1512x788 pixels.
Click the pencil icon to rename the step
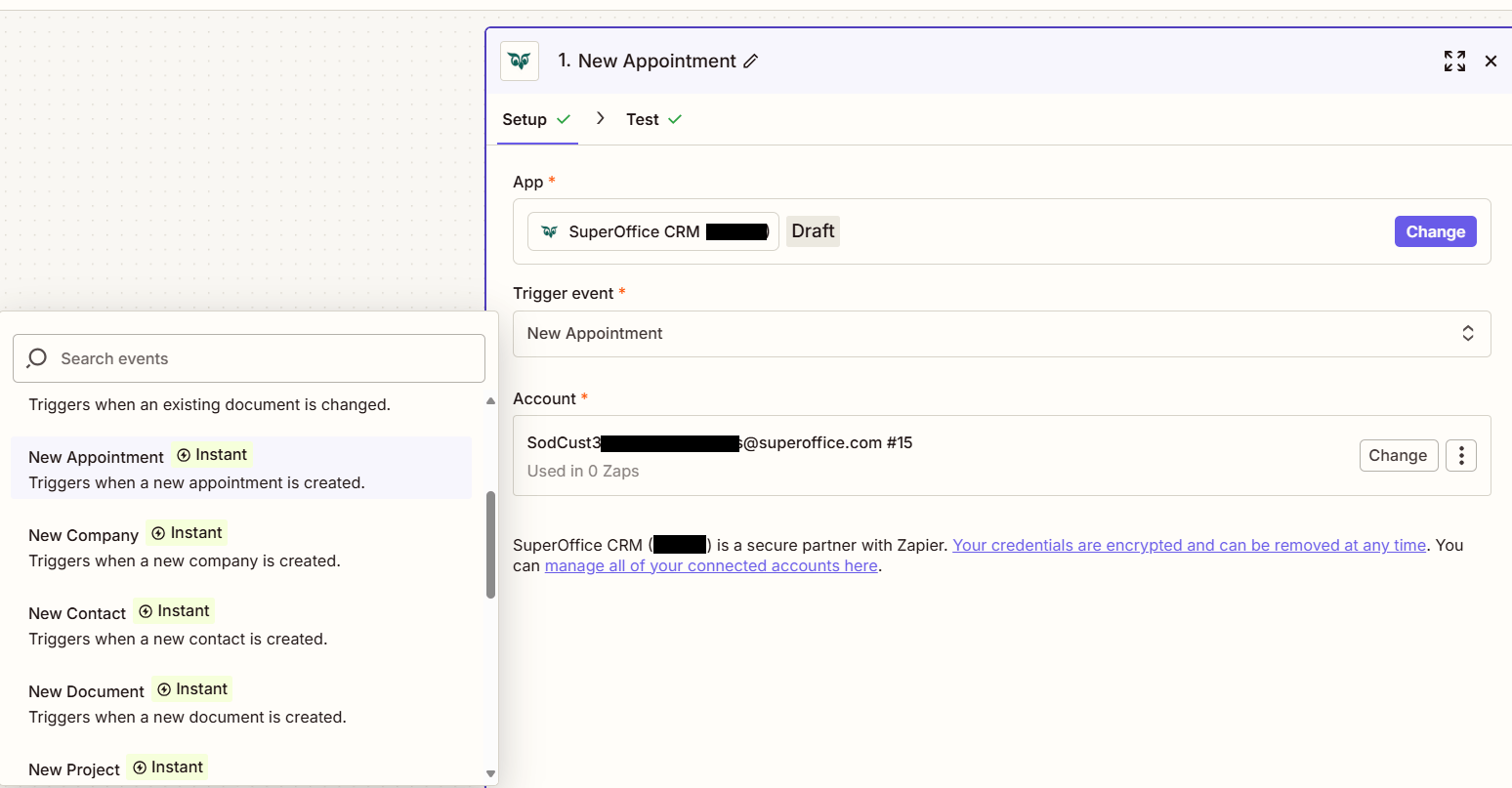[750, 61]
